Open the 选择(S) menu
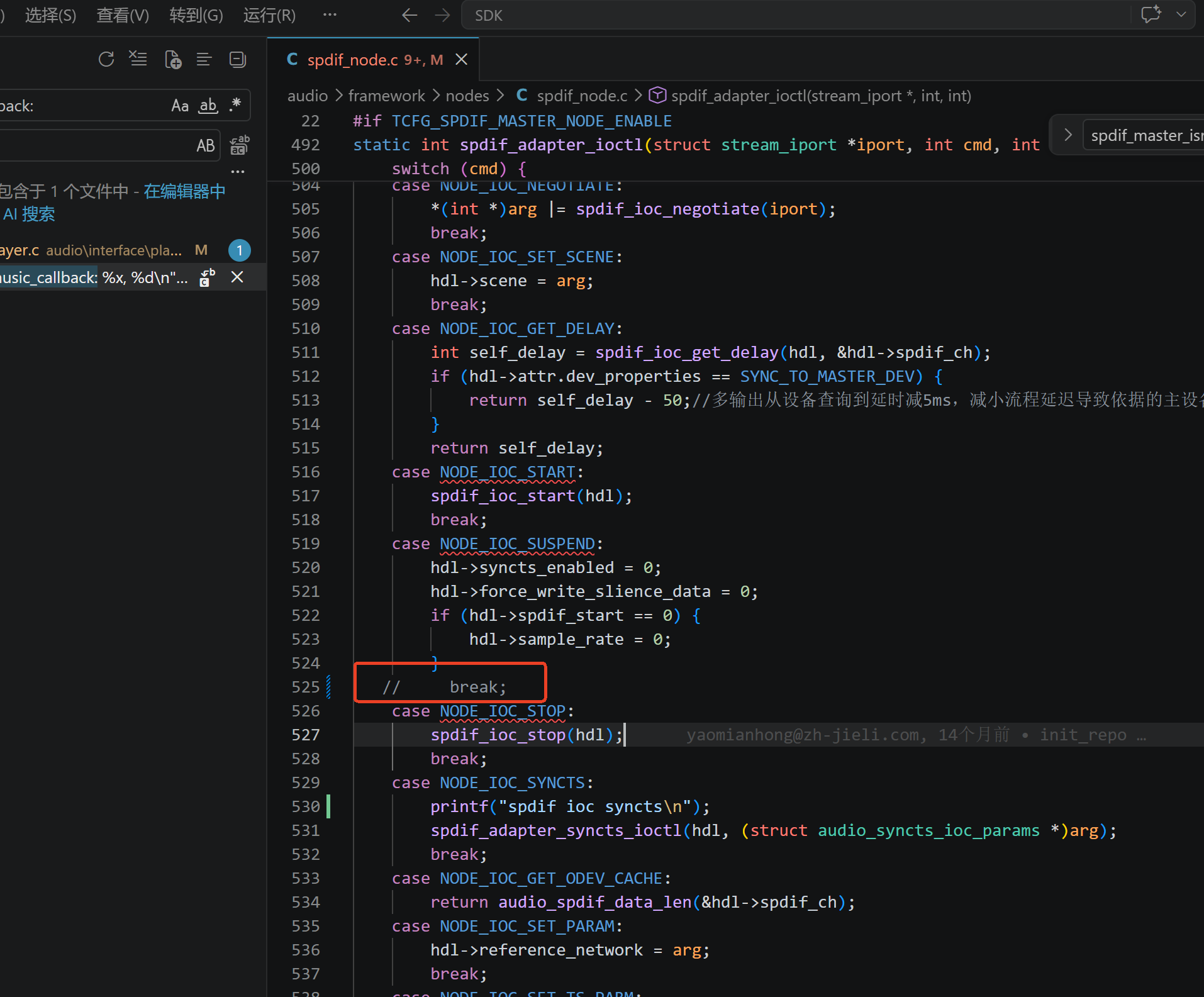Image resolution: width=1204 pixels, height=997 pixels. pyautogui.click(x=50, y=15)
